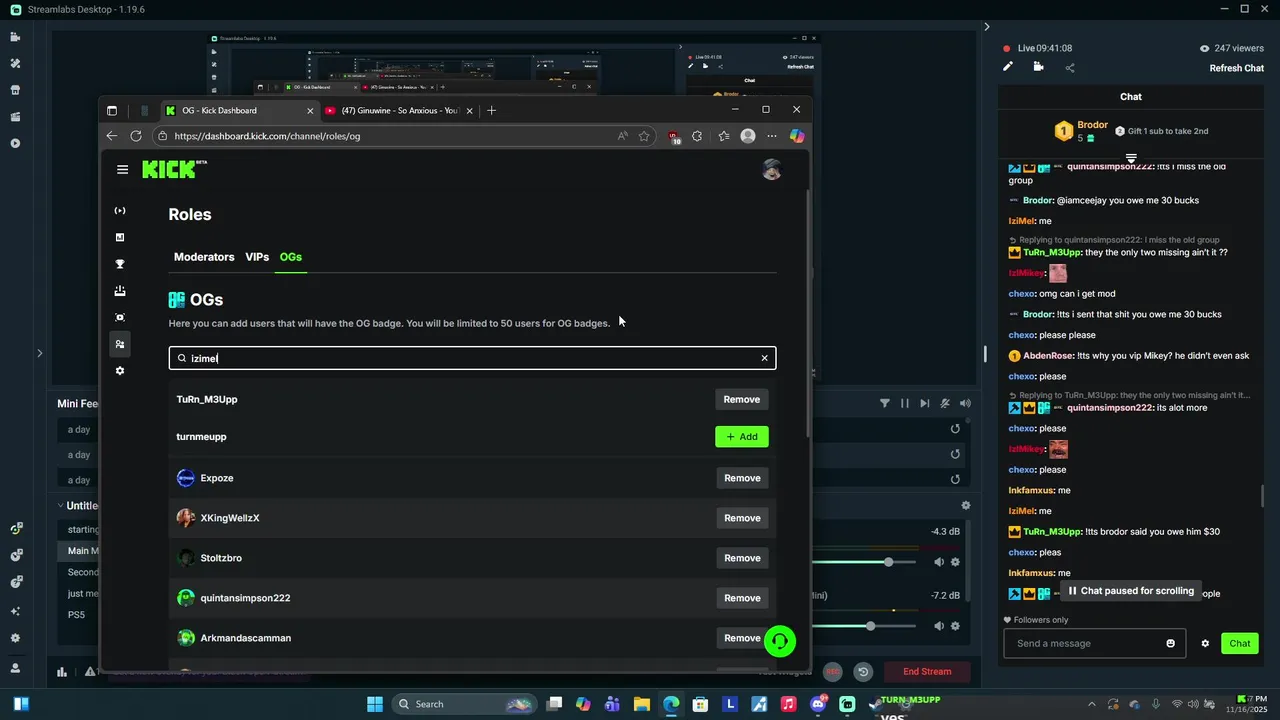Open settings for the -4.3 dB source
The image size is (1280, 720).
[x=956, y=562]
